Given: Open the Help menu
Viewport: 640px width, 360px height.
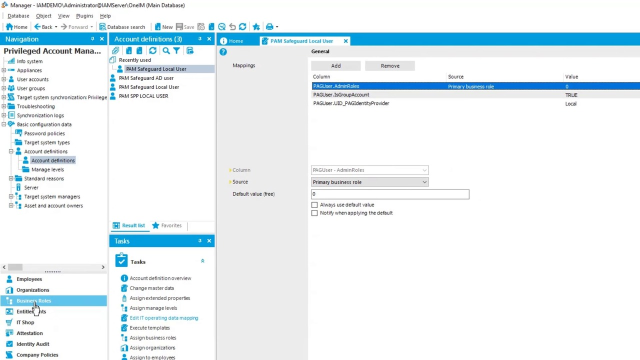Looking at the screenshot, I should [x=105, y=16].
